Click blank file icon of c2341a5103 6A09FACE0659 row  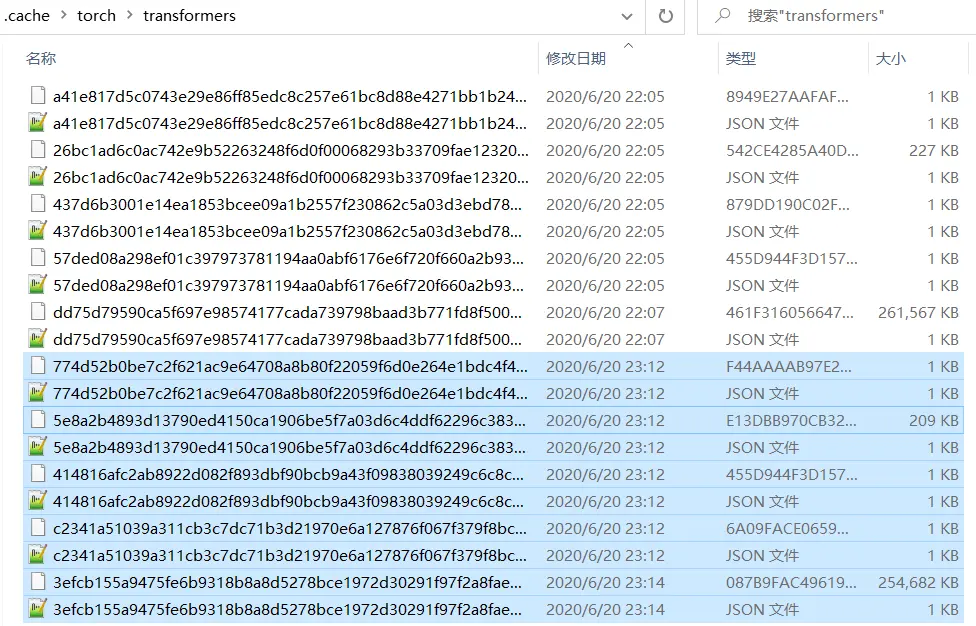(38, 528)
